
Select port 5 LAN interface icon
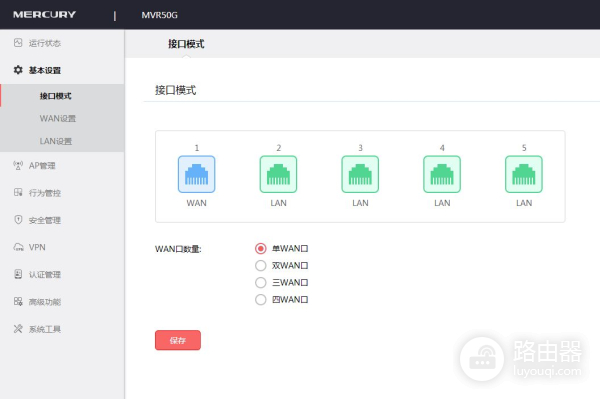524,174
